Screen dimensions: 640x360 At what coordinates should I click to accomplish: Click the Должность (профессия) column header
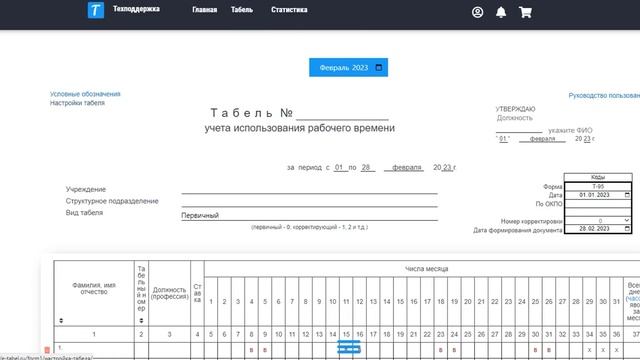(169, 293)
